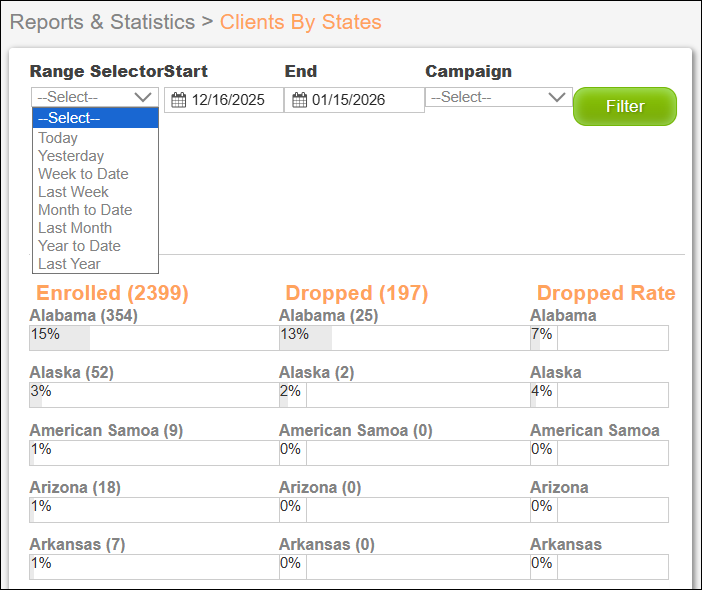
Task: Click Alaska (52) enrolled label
Action: tap(72, 372)
